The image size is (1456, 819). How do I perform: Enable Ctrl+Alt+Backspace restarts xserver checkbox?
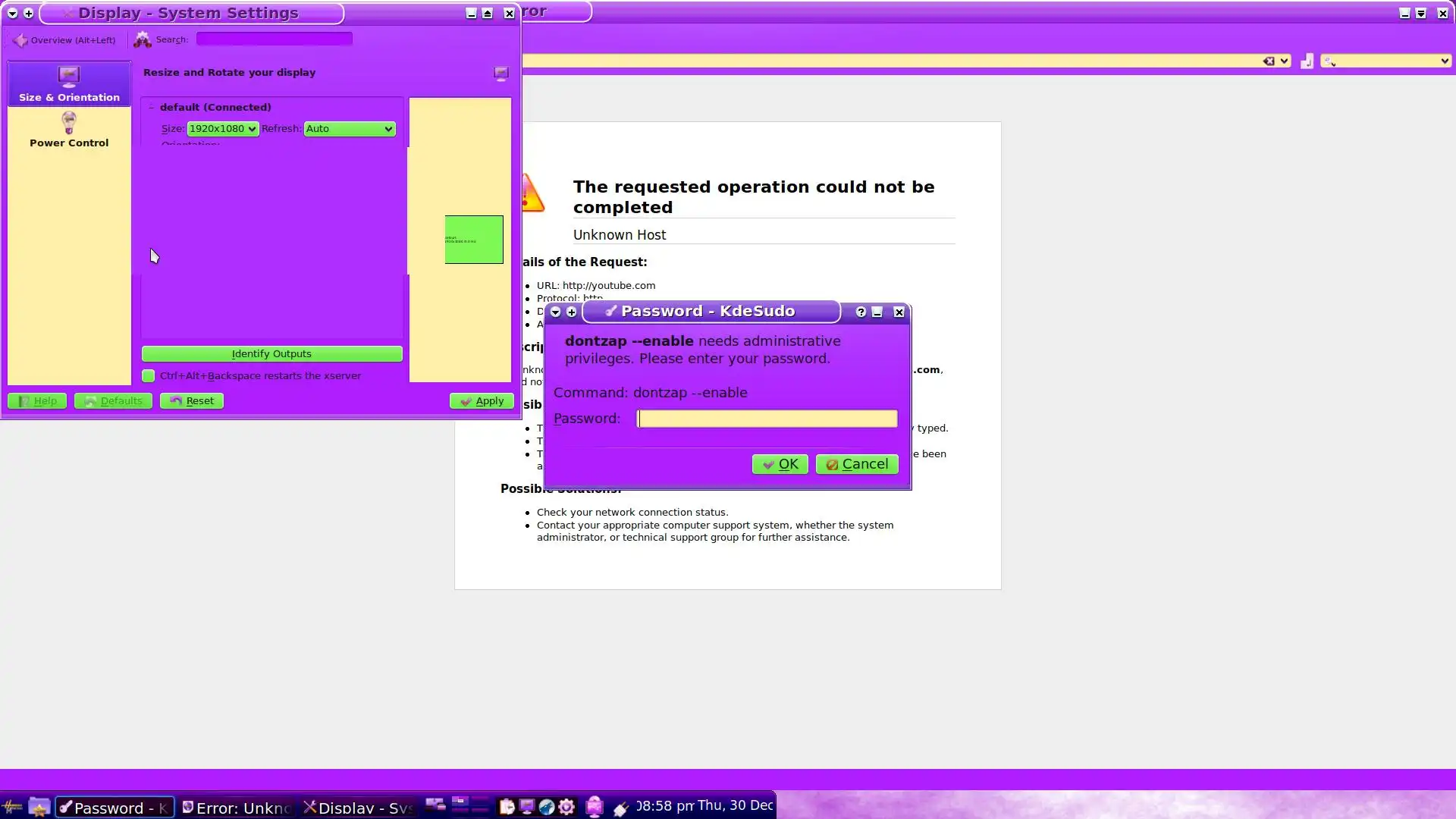(149, 376)
